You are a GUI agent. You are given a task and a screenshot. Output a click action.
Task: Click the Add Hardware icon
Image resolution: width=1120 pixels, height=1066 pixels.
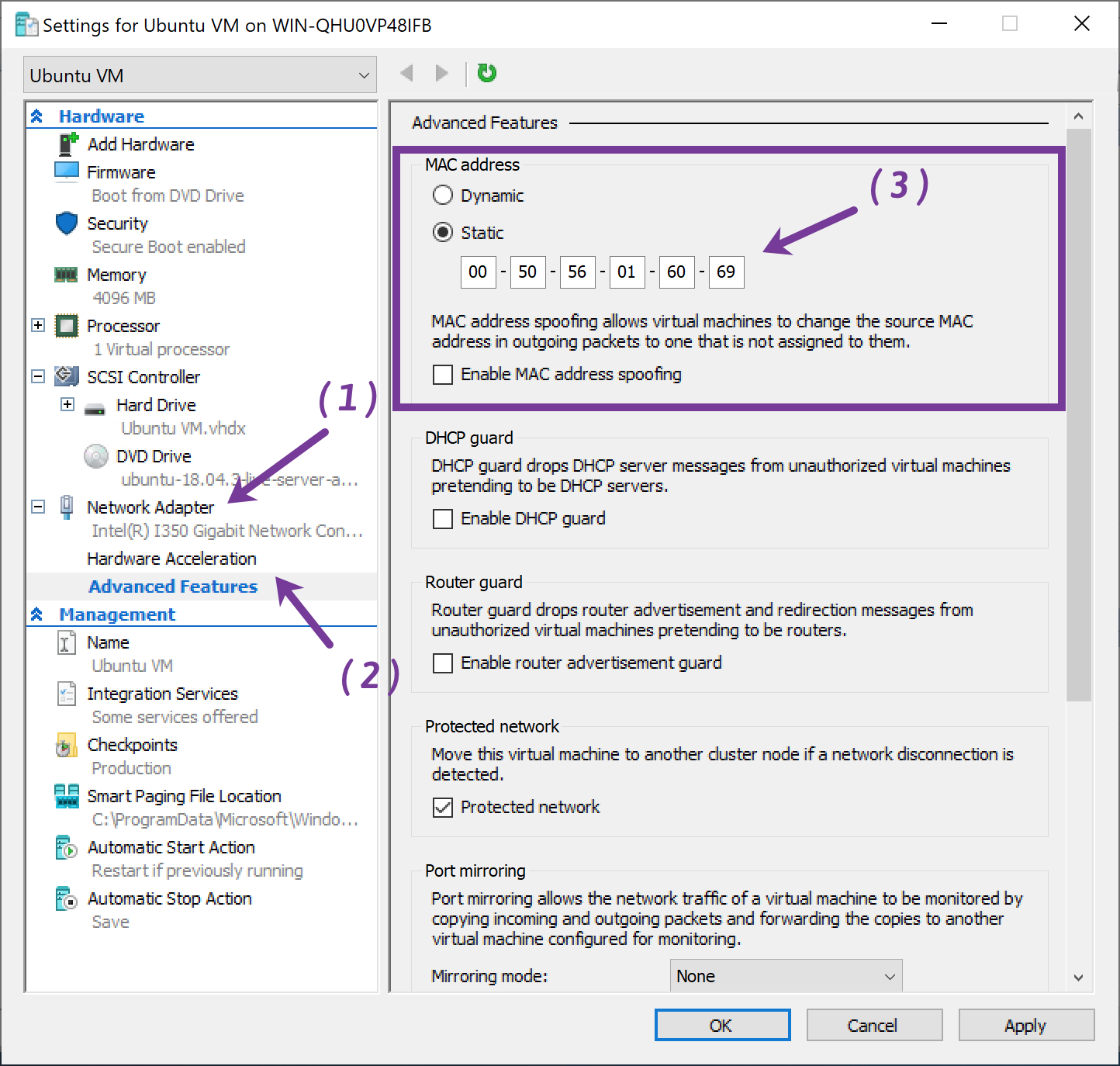coord(68,144)
